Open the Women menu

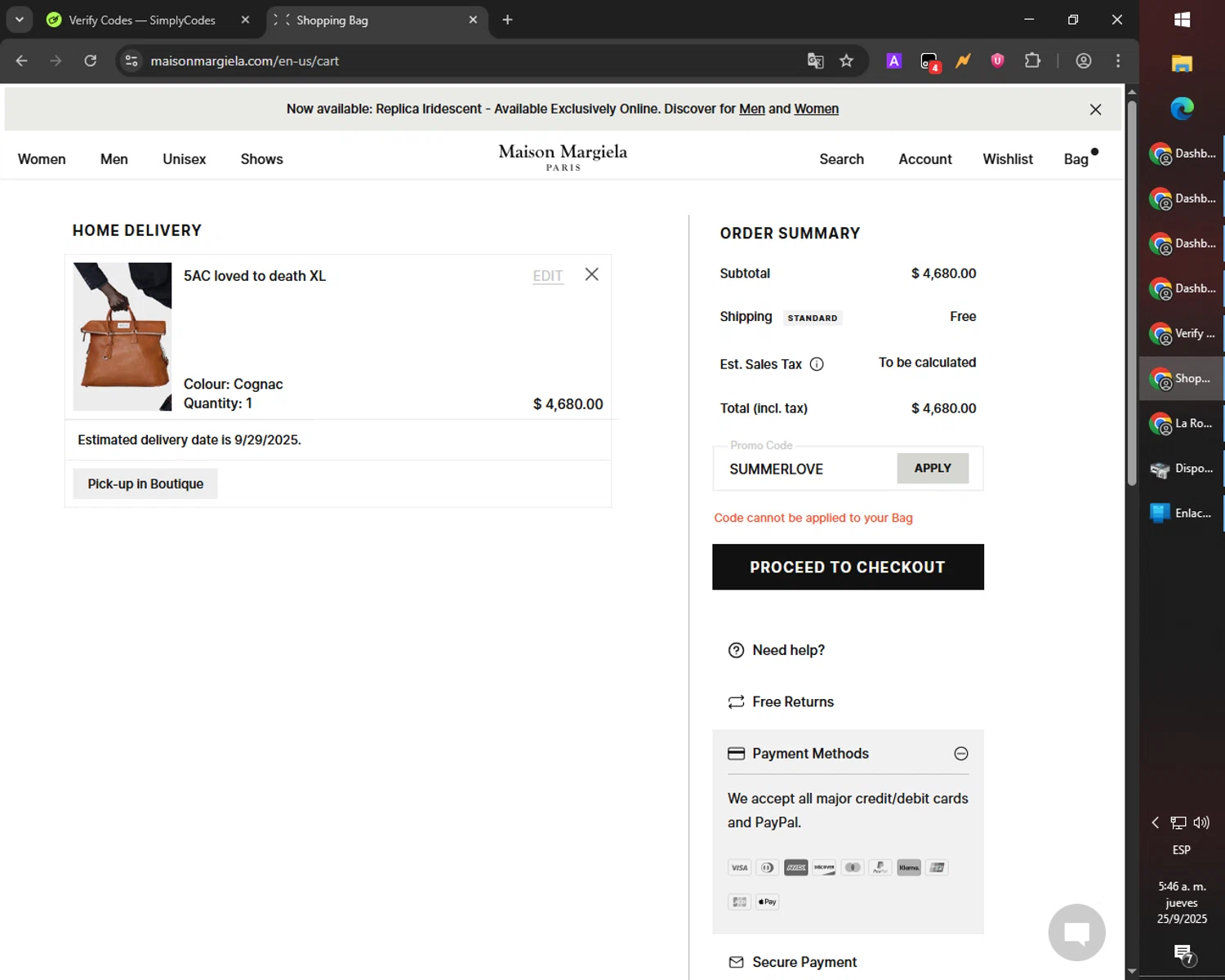[42, 159]
